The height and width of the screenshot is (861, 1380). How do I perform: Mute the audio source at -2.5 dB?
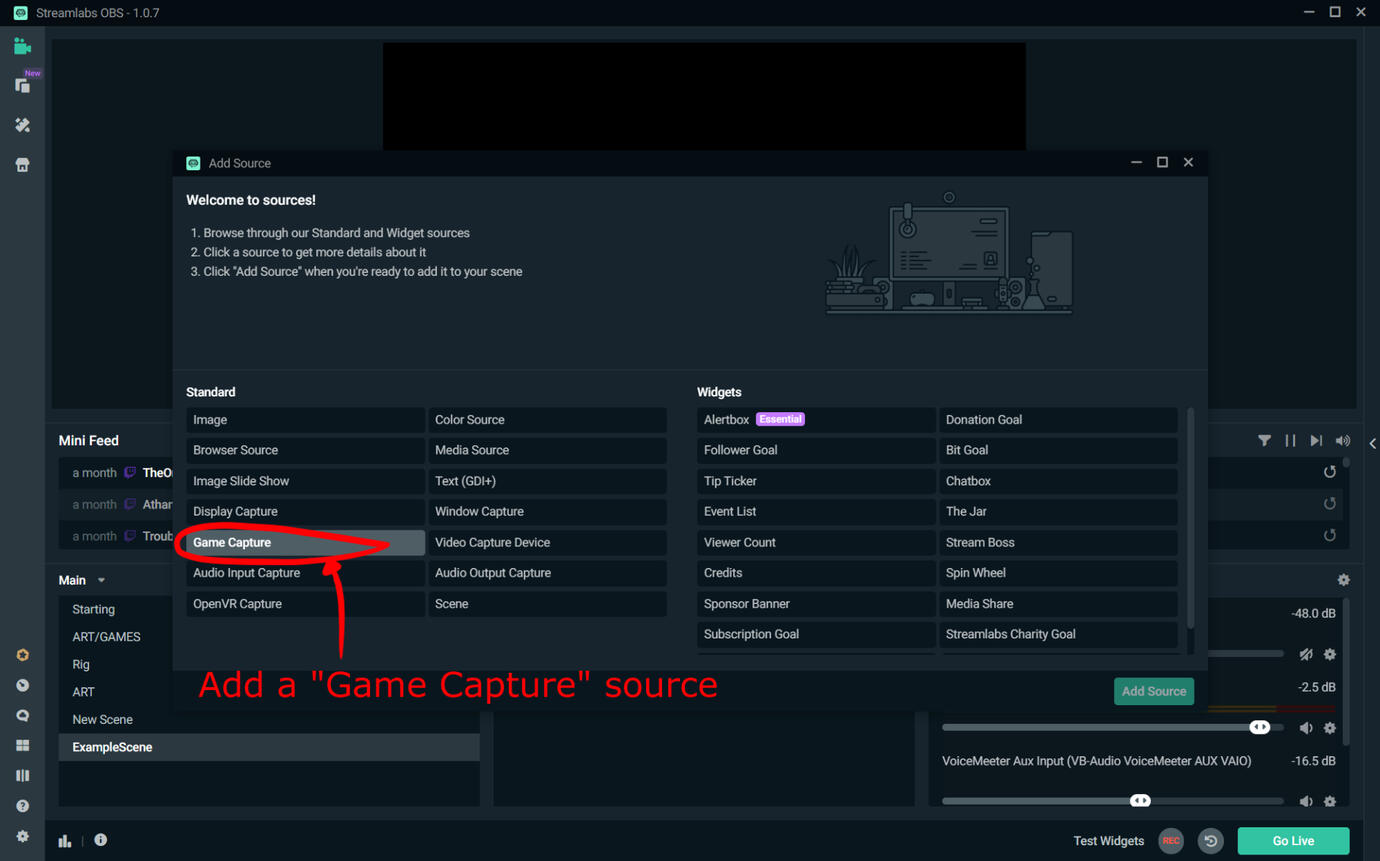tap(1306, 728)
